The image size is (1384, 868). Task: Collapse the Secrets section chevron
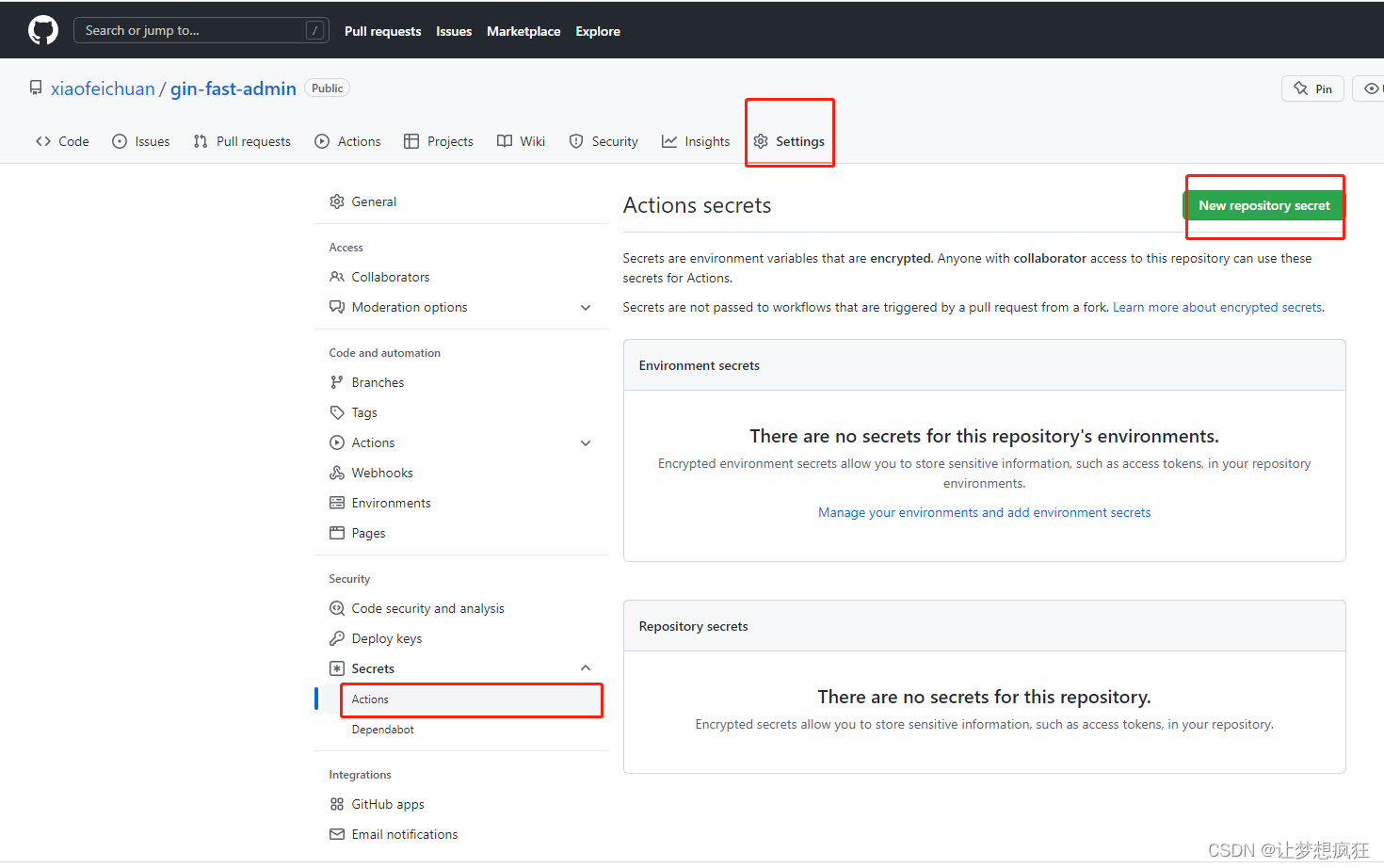coord(586,668)
